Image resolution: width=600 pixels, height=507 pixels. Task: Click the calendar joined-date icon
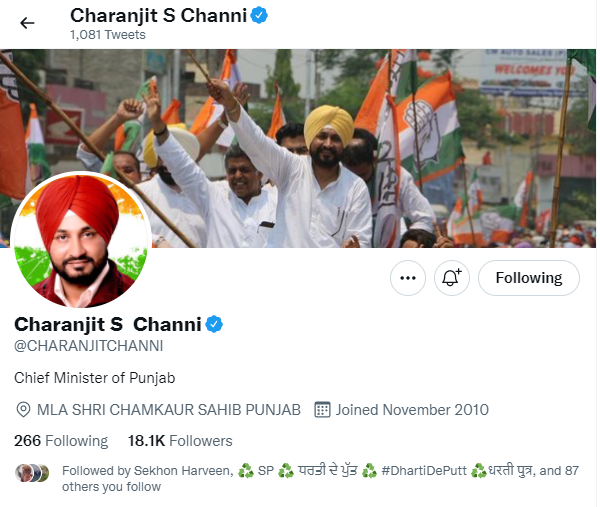pos(322,409)
